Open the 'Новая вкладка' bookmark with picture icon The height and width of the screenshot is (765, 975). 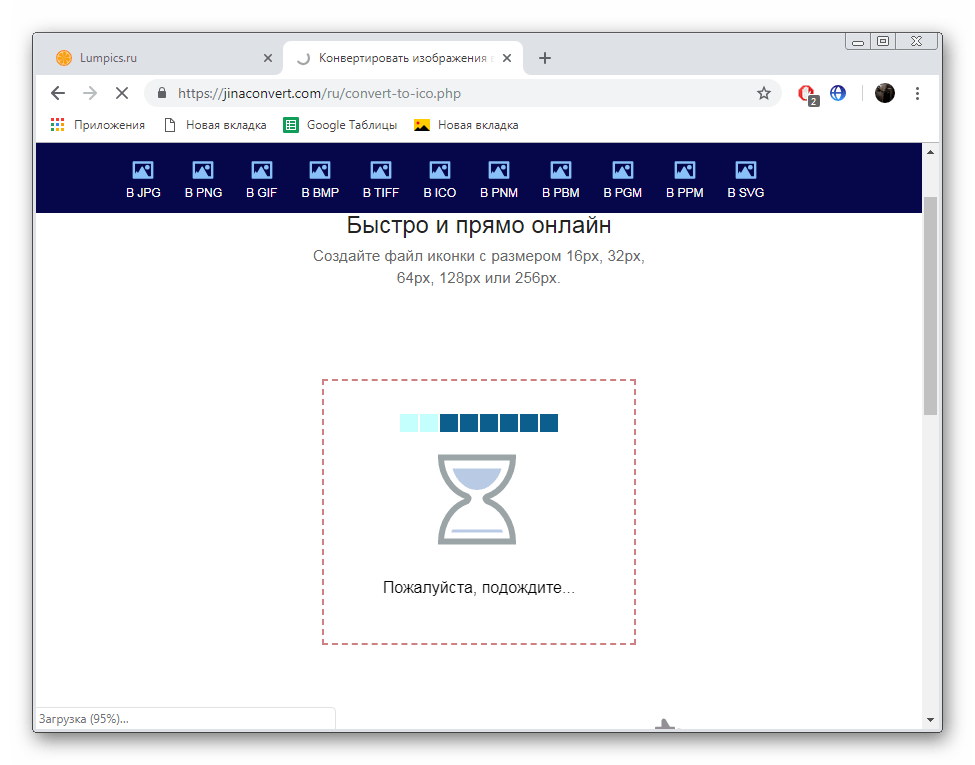coord(466,125)
